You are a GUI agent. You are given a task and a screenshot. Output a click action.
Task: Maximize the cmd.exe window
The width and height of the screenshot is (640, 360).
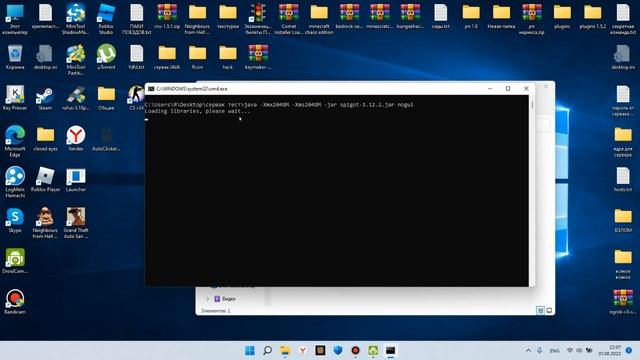(x=508, y=89)
